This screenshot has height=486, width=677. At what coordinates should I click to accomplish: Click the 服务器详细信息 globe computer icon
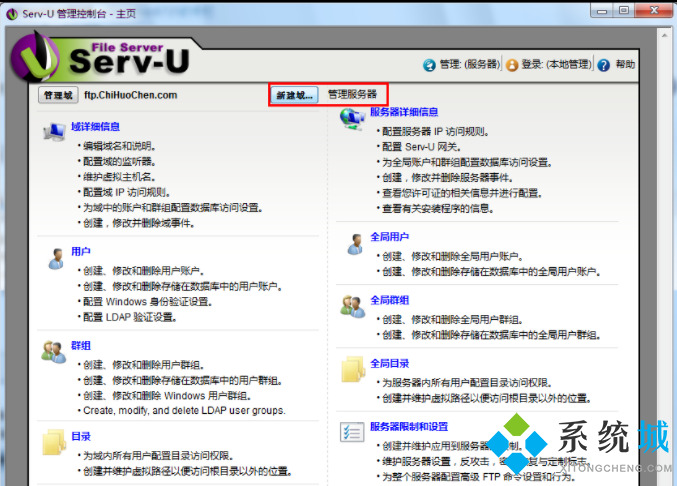coord(352,119)
